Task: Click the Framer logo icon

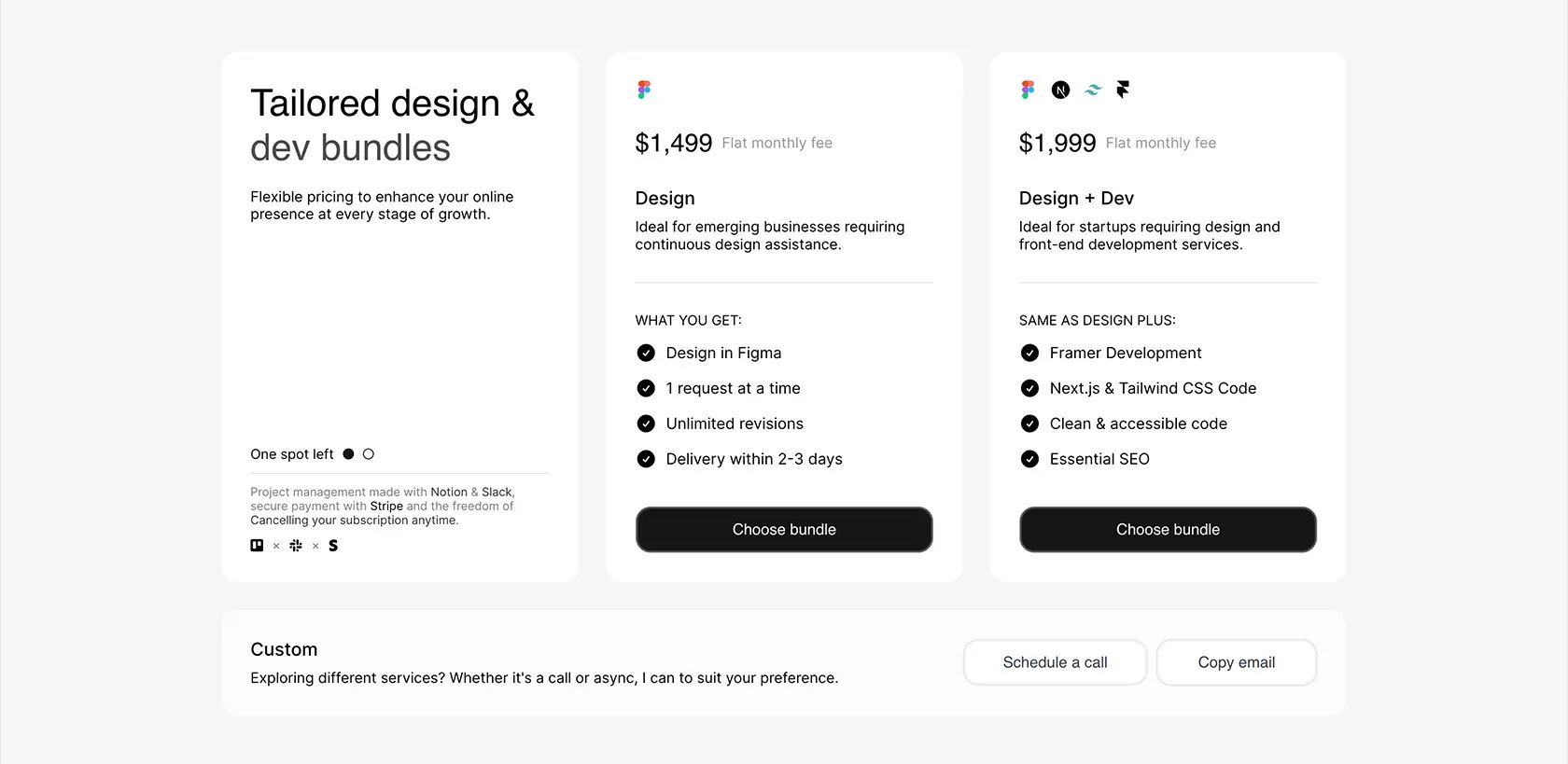Action: click(x=1123, y=90)
